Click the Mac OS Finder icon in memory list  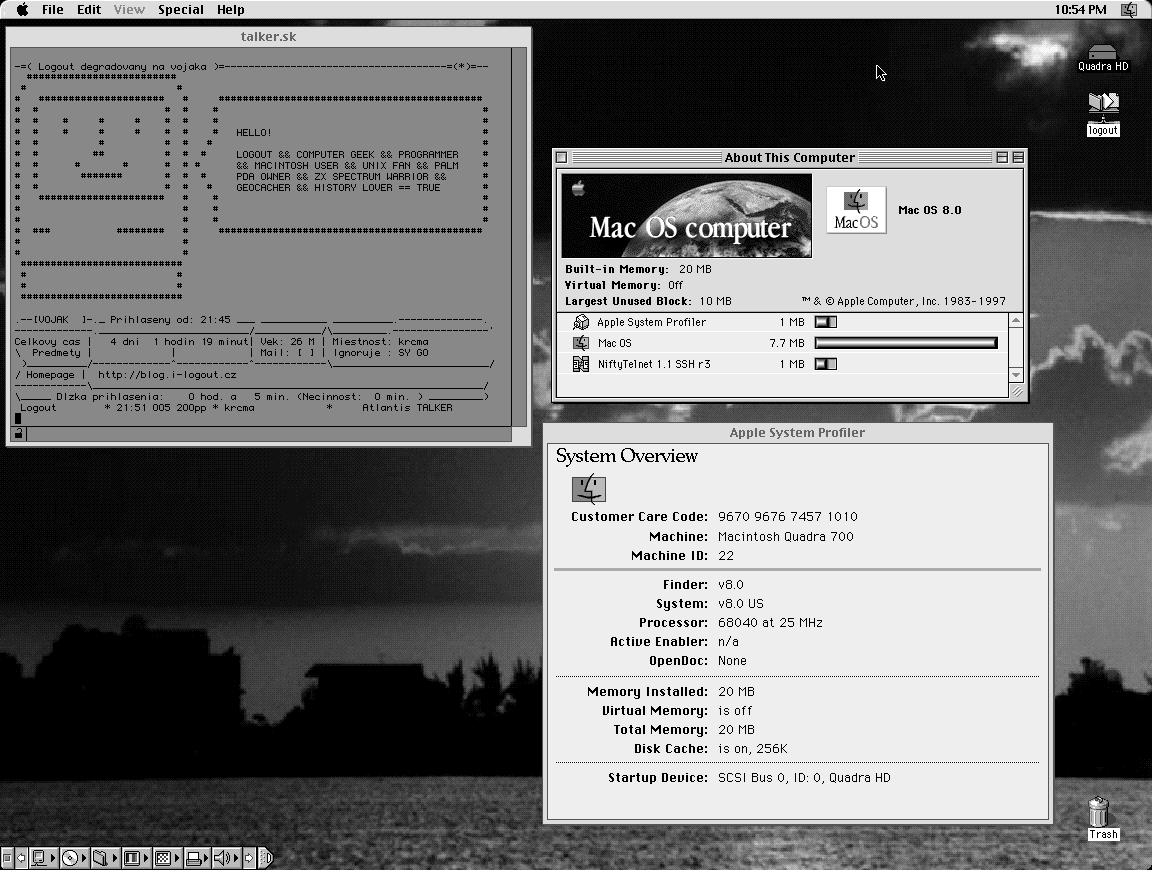(581, 343)
